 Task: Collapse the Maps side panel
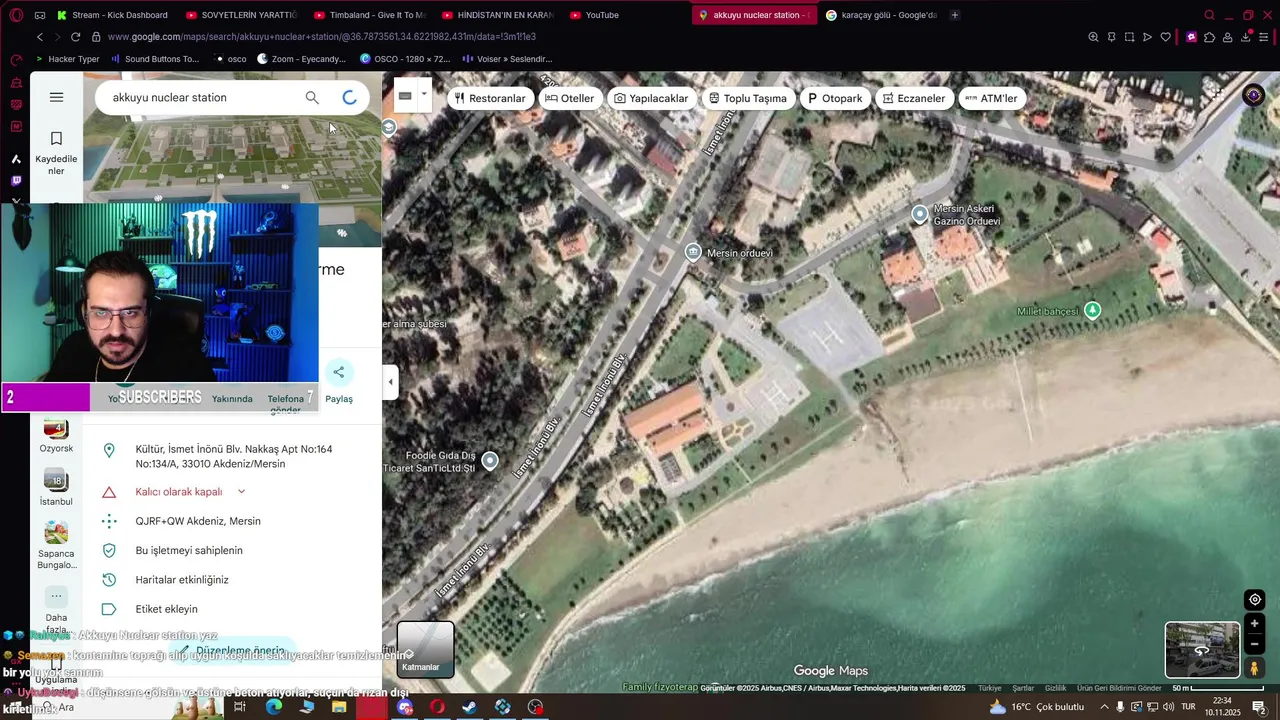coord(390,382)
